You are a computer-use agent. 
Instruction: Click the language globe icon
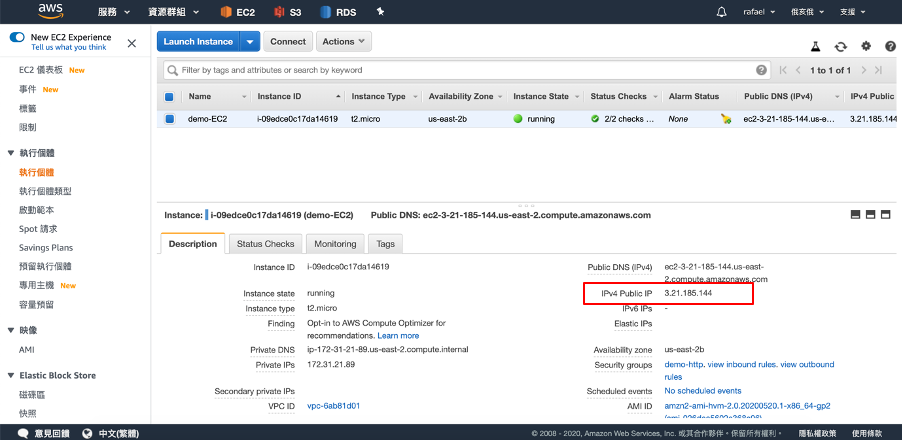[x=87, y=433]
